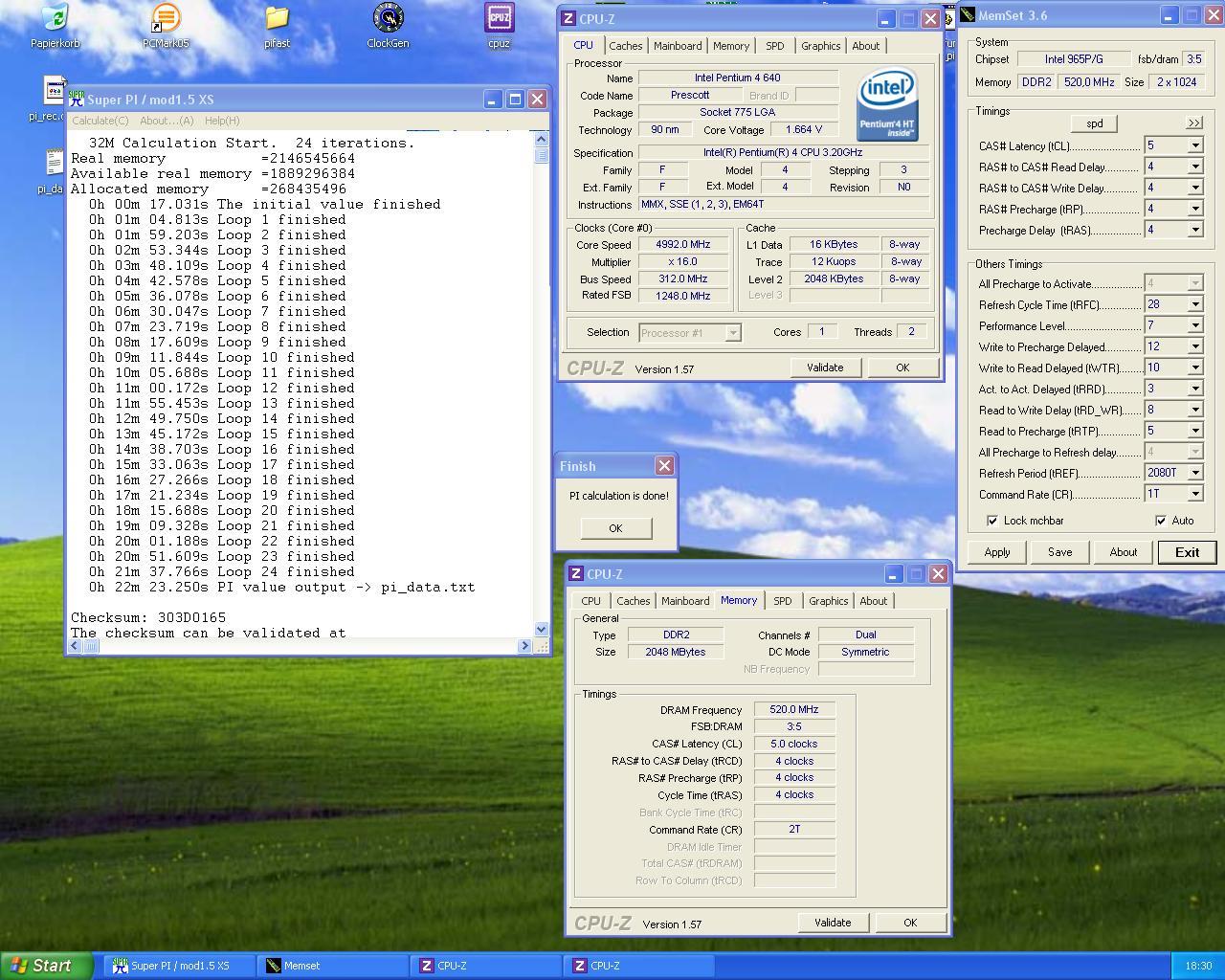Click OK in the Finish dialog
Screen dimensions: 1225x980
click(615, 528)
